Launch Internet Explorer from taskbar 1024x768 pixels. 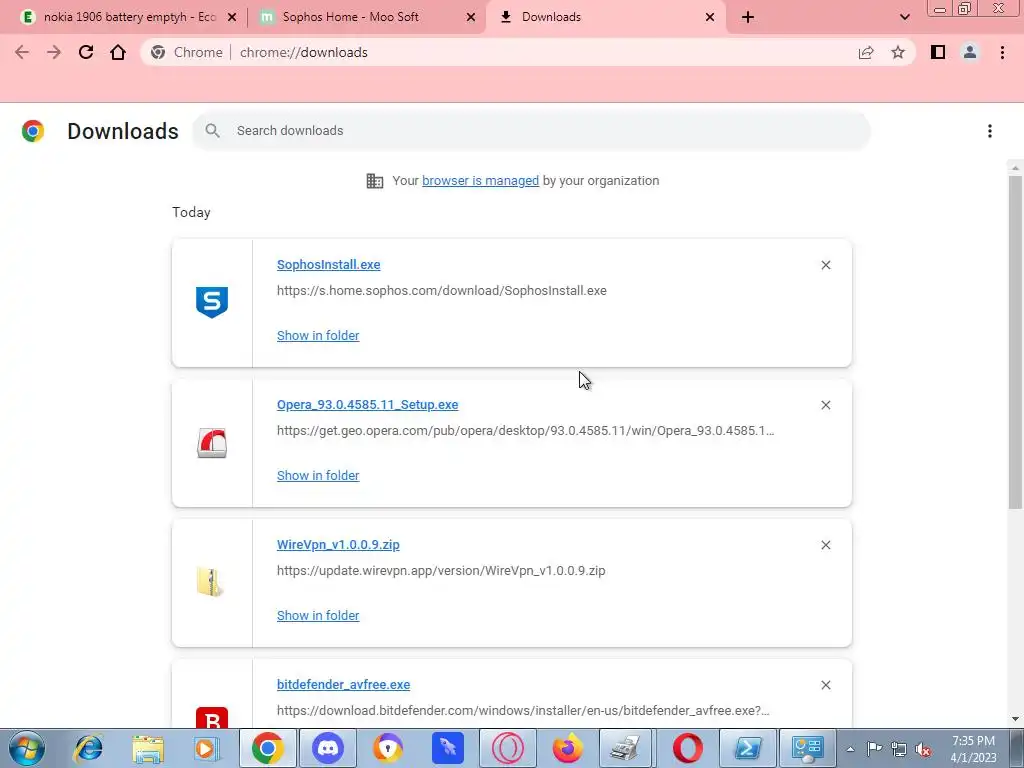tap(88, 748)
